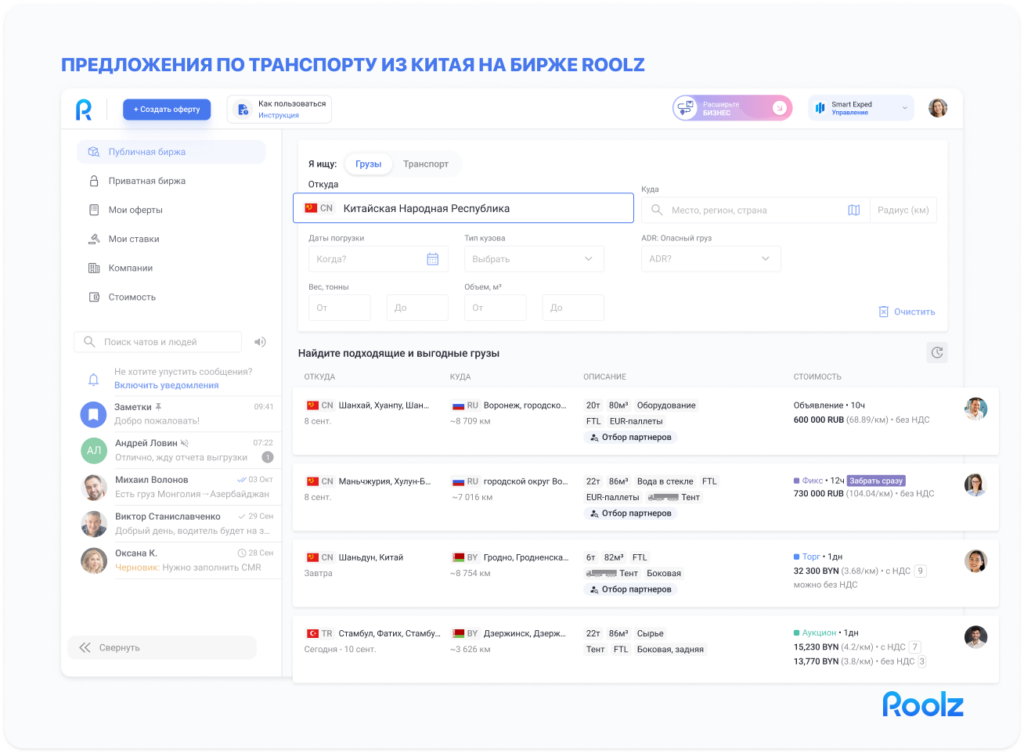The width and height of the screenshot is (1024, 753).
Task: Click the Отбор партнеров tag on Гродно row
Action: (x=630, y=589)
